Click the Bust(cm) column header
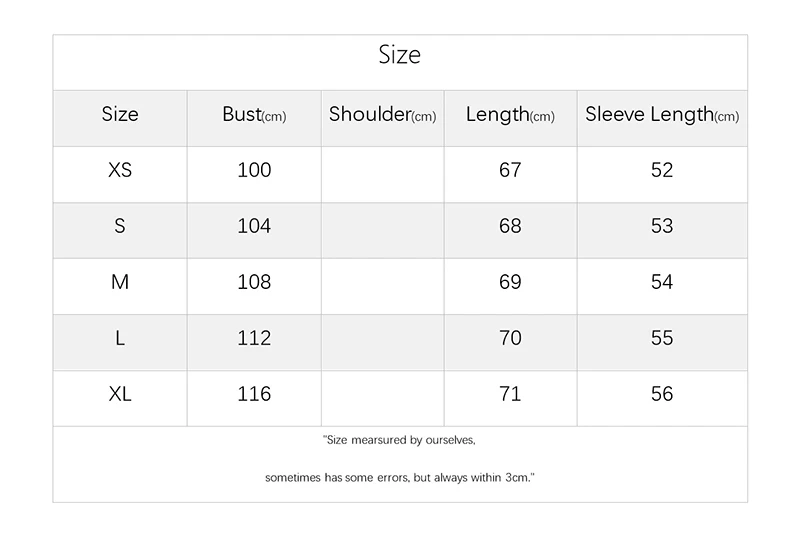The height and width of the screenshot is (539, 800). (x=254, y=115)
